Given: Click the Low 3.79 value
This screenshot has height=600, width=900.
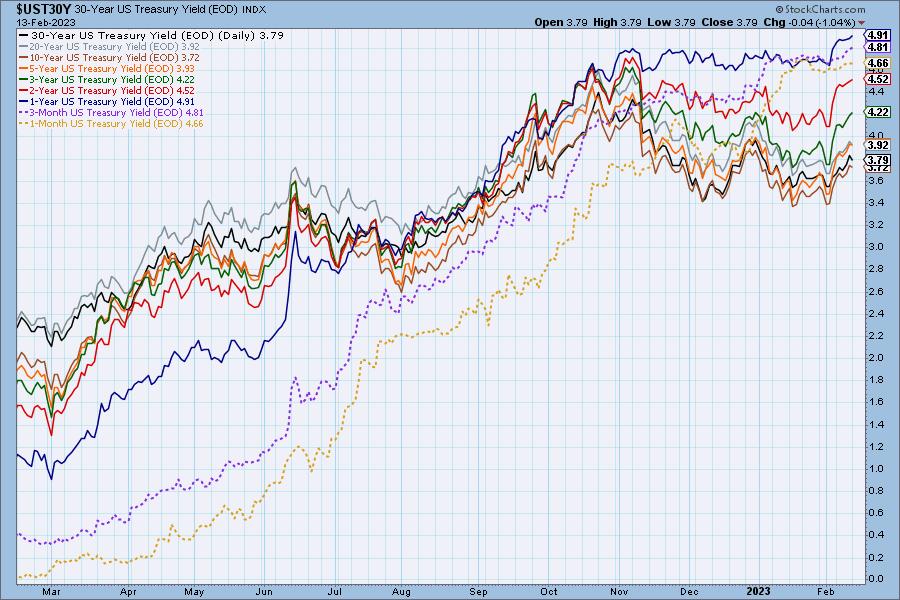Looking at the screenshot, I should pos(671,22).
